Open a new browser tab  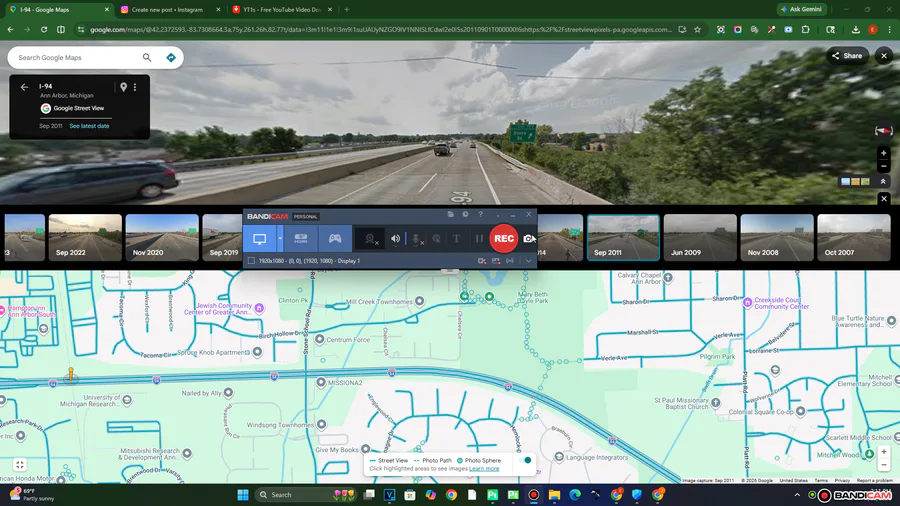coord(347,10)
